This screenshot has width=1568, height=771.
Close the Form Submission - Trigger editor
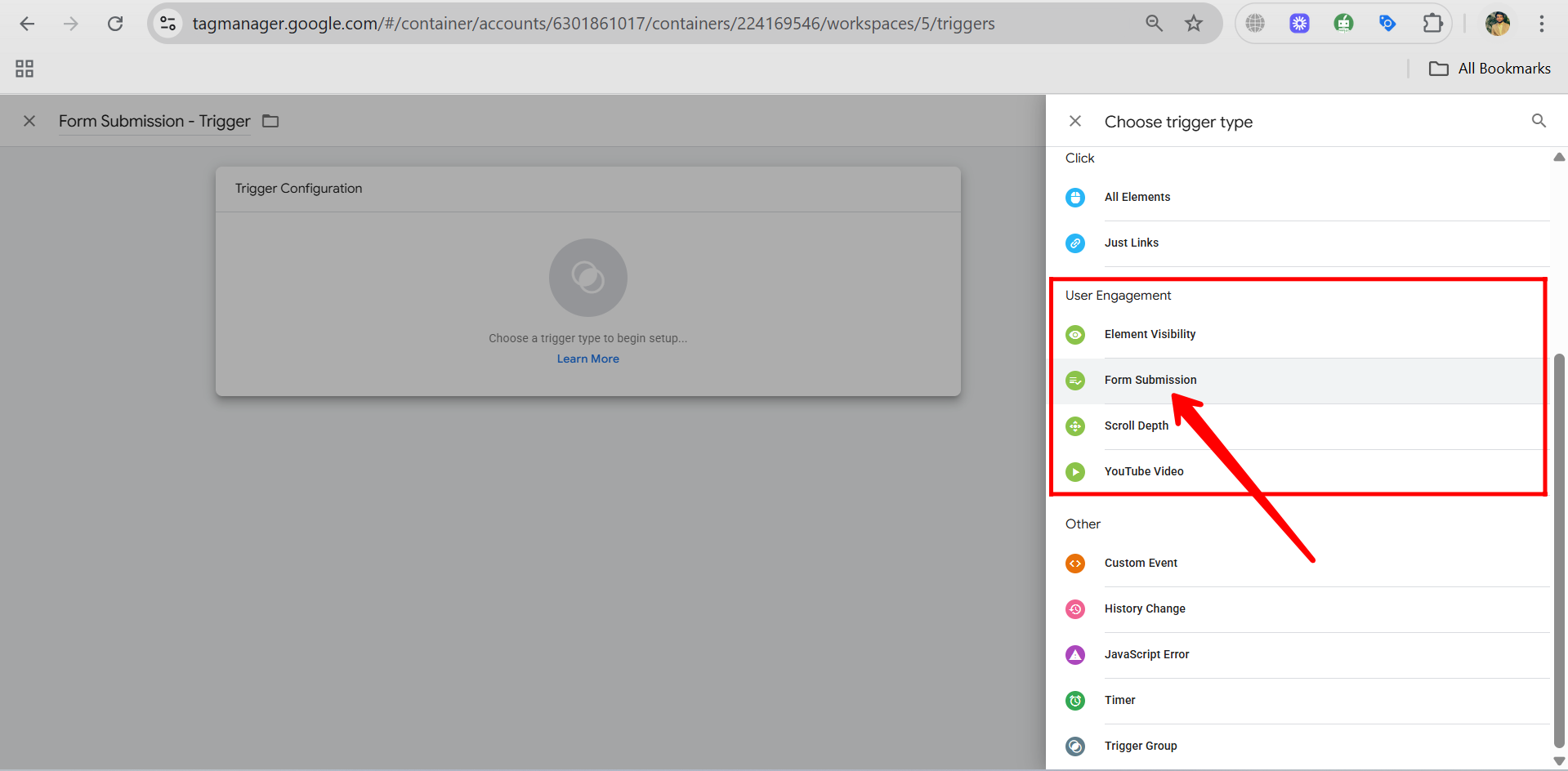[x=29, y=121]
